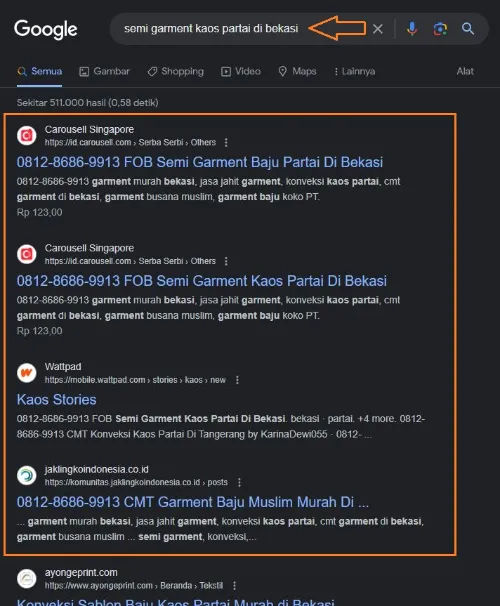This screenshot has height=606, width=500.
Task: Click mobile.wattpad.com breadcrumb URL
Action: tap(135, 380)
